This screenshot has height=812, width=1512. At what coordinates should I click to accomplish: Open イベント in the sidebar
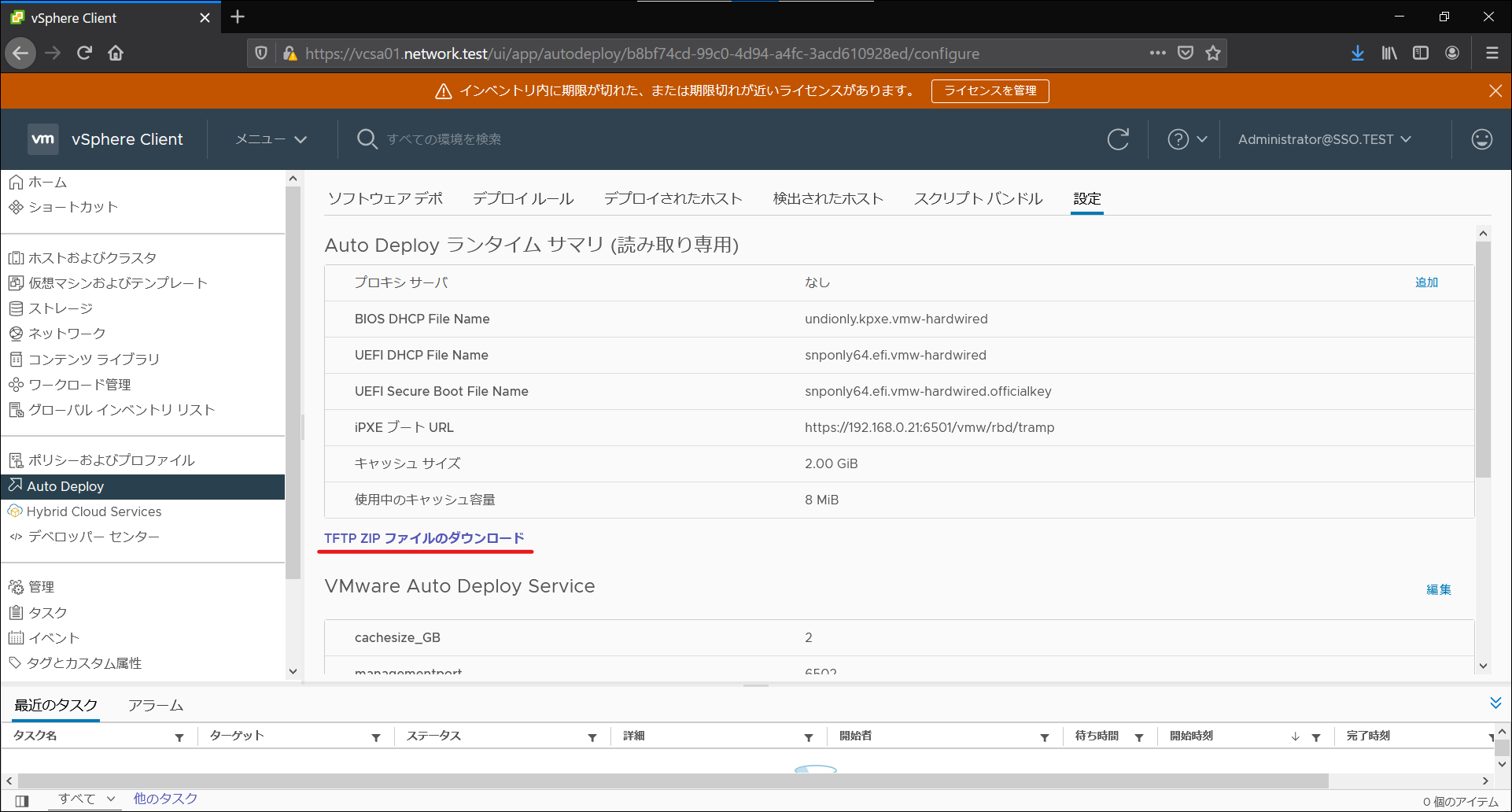[x=44, y=638]
